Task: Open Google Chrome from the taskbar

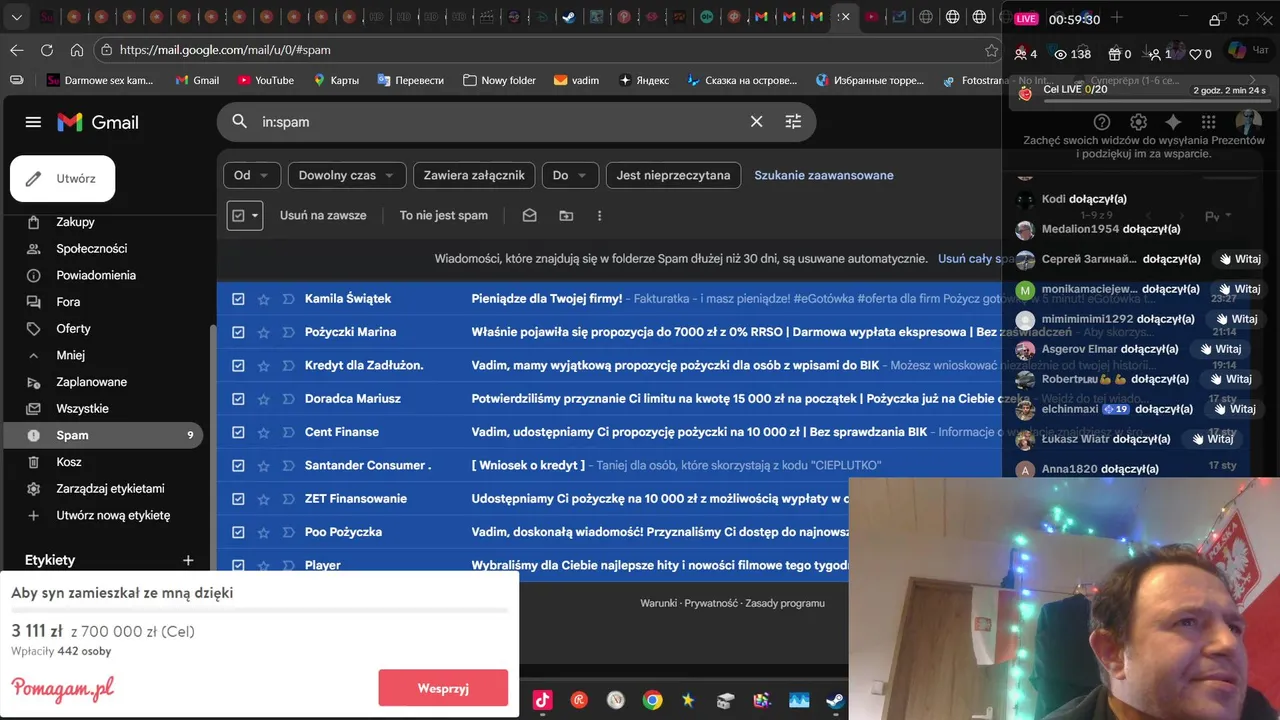Action: [x=652, y=700]
